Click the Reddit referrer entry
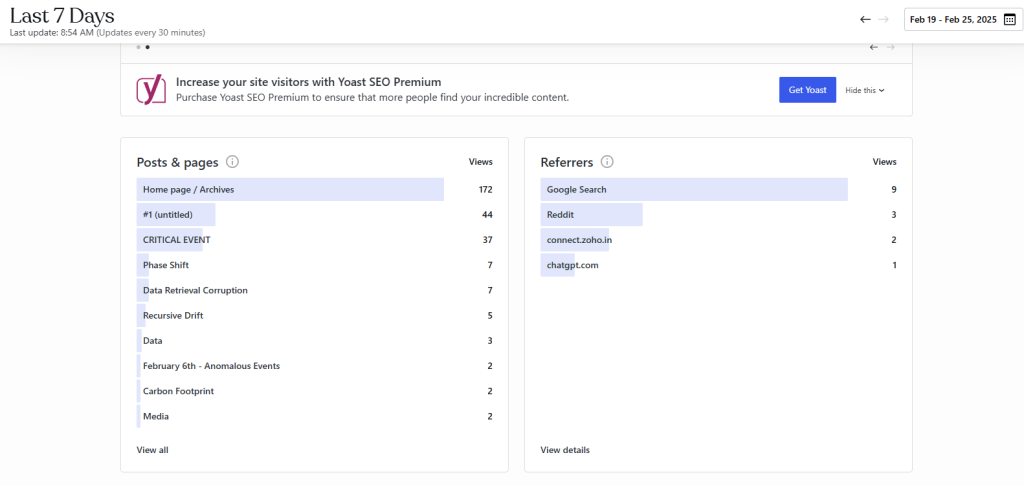Viewport: 1024px width, 486px height. point(560,215)
